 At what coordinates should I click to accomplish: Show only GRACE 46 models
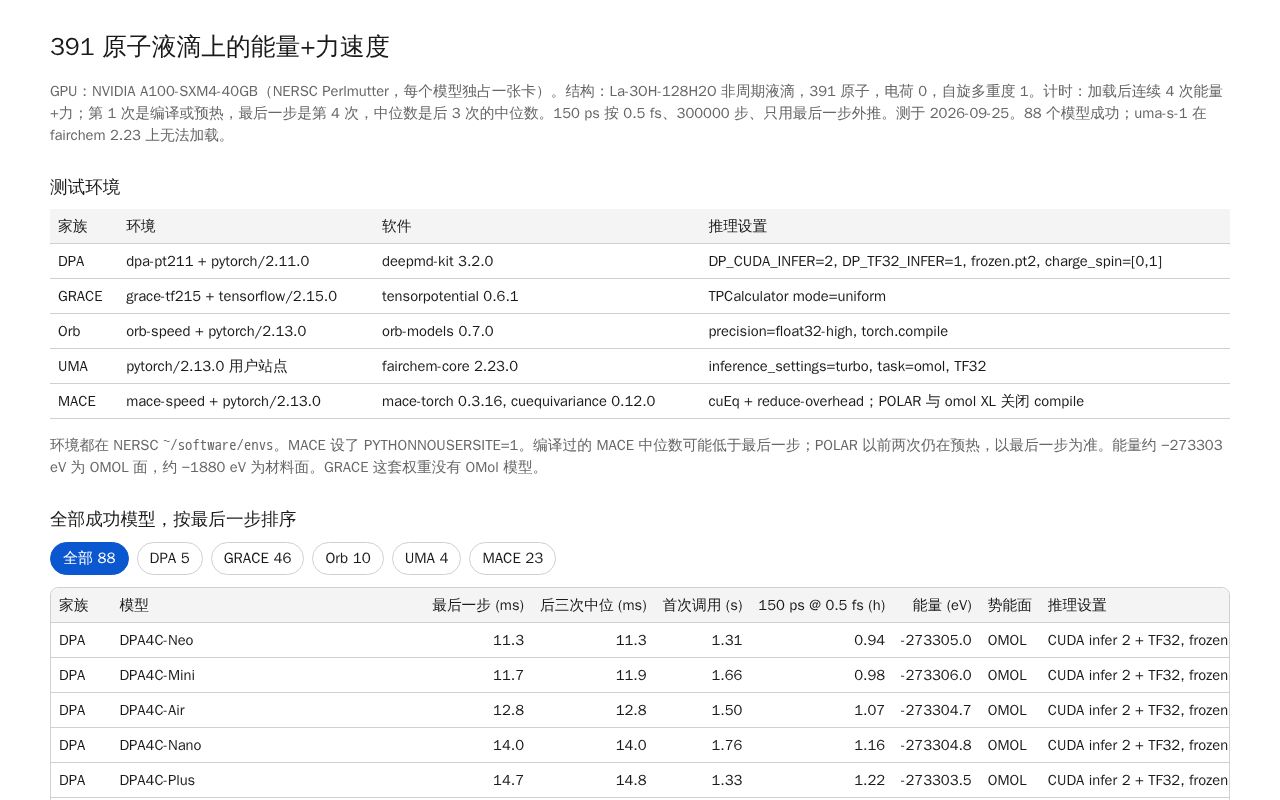[x=257, y=558]
